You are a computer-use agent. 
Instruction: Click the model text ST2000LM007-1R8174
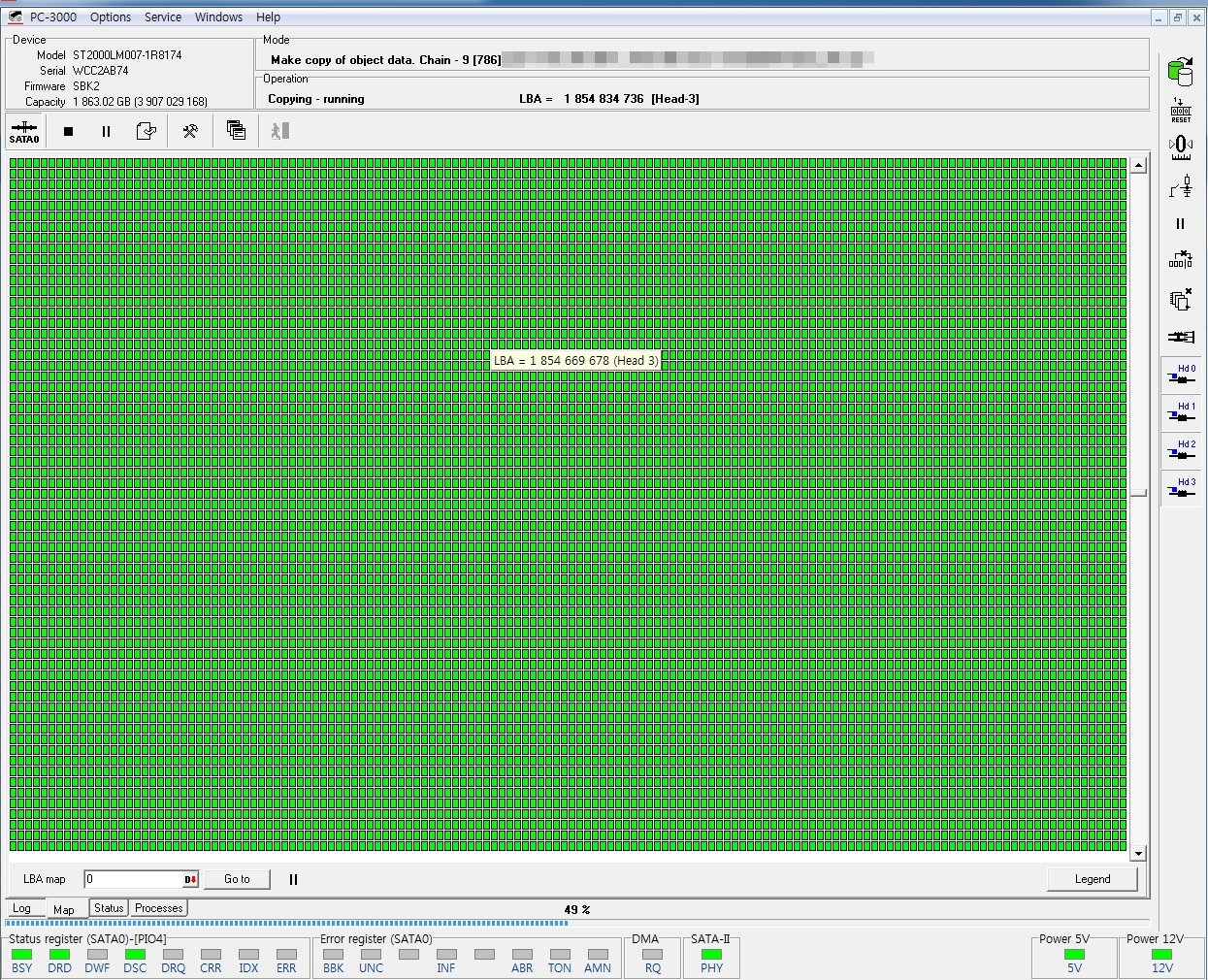tap(127, 55)
